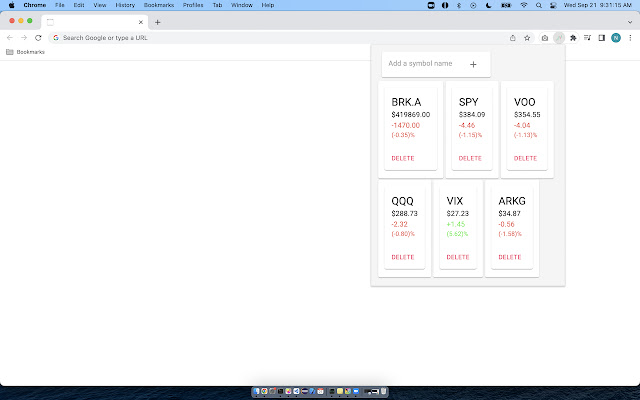Open the View menu

(x=100, y=5)
